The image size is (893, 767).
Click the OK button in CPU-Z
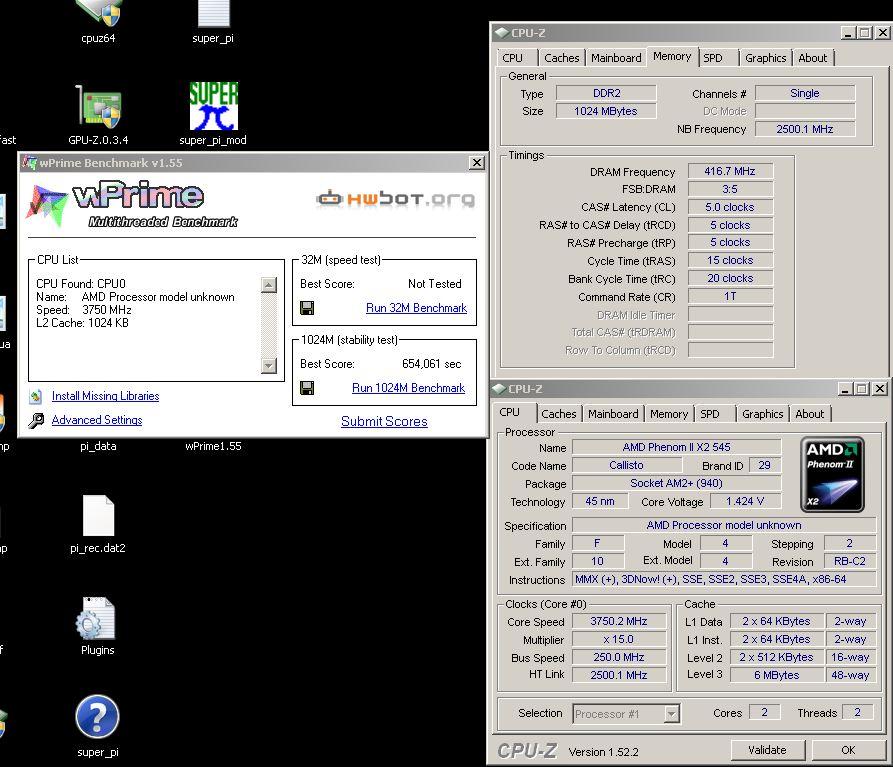(848, 750)
